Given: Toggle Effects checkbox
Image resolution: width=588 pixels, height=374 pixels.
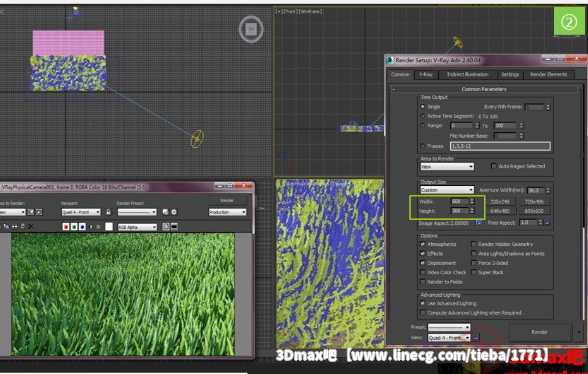Looking at the screenshot, I should tap(423, 254).
